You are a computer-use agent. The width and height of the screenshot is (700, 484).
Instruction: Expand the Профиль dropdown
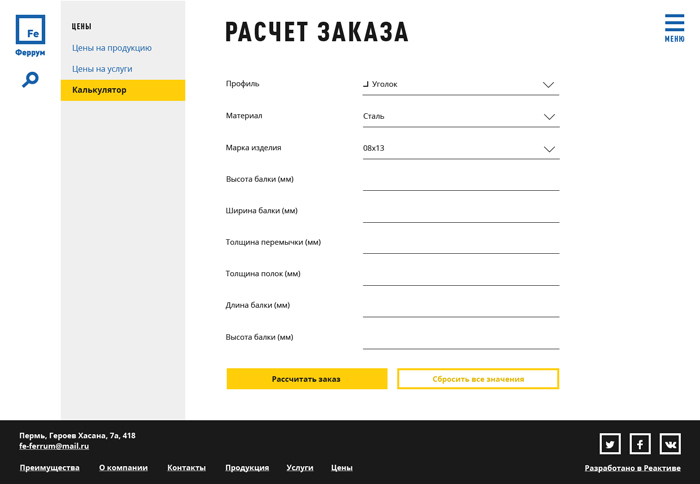point(460,85)
